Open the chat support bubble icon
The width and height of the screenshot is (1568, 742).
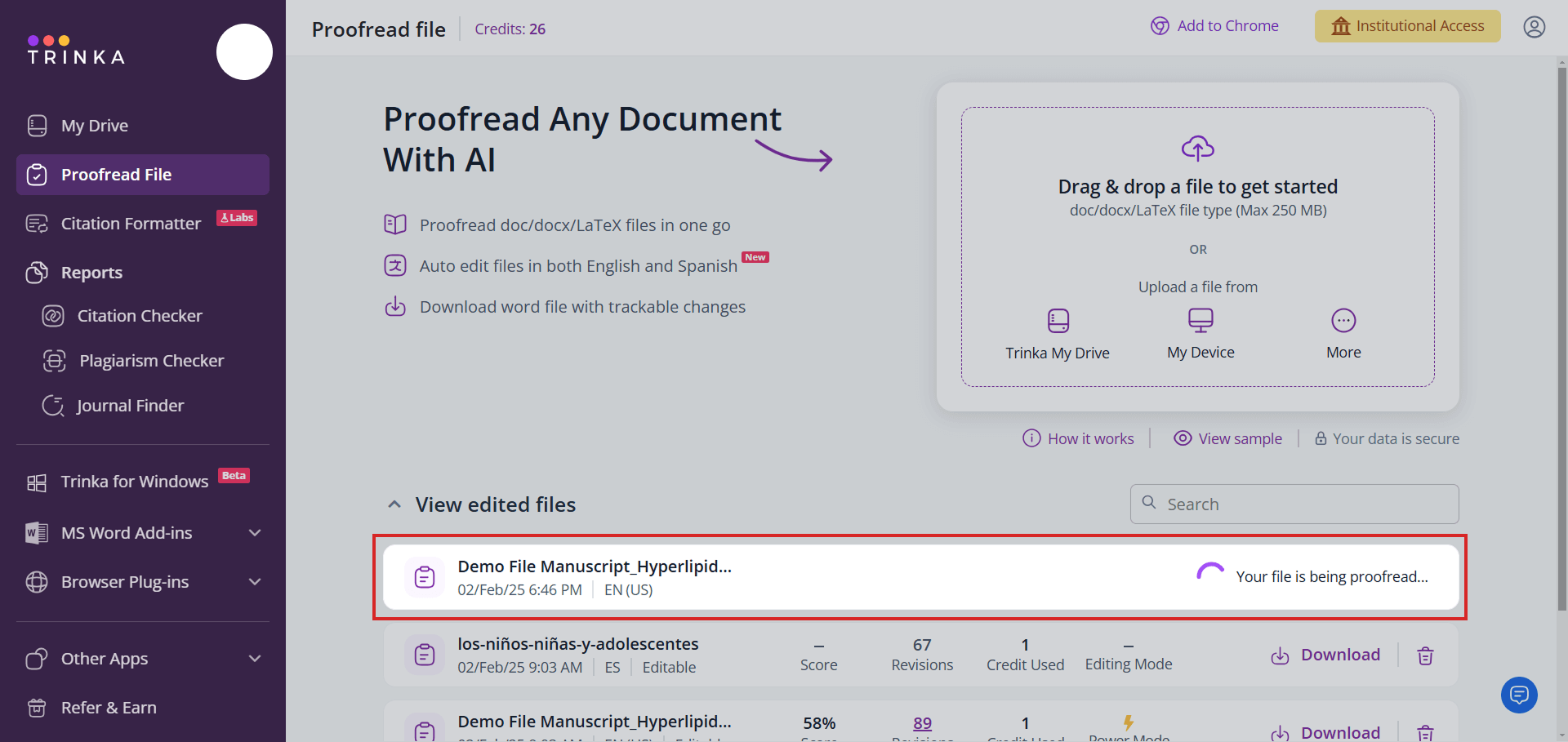click(1518, 695)
